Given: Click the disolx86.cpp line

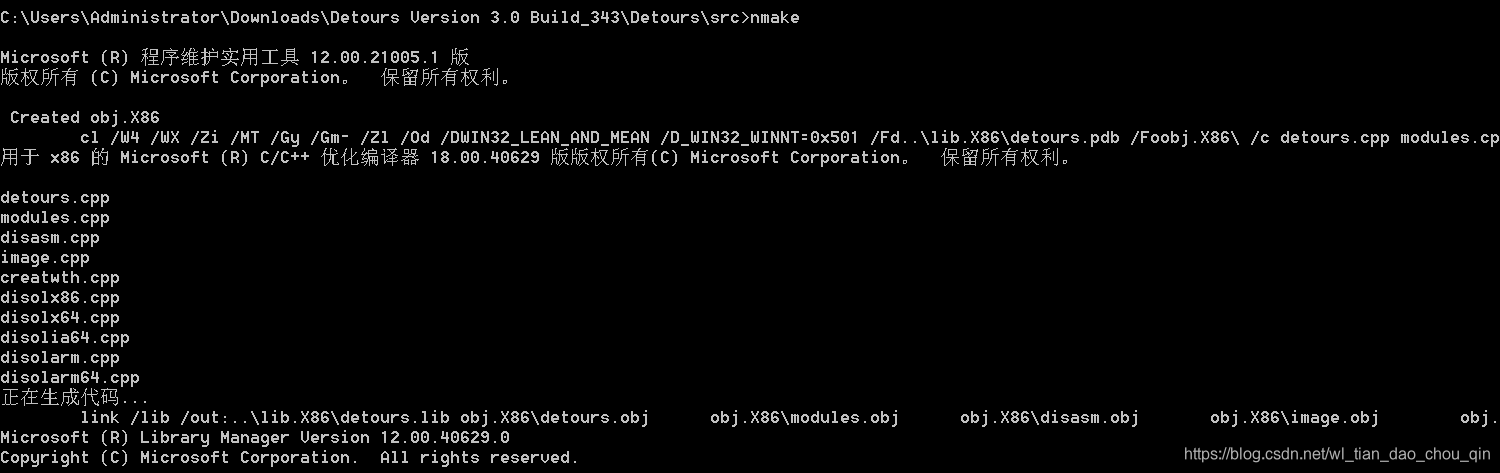Looking at the screenshot, I should [60, 298].
